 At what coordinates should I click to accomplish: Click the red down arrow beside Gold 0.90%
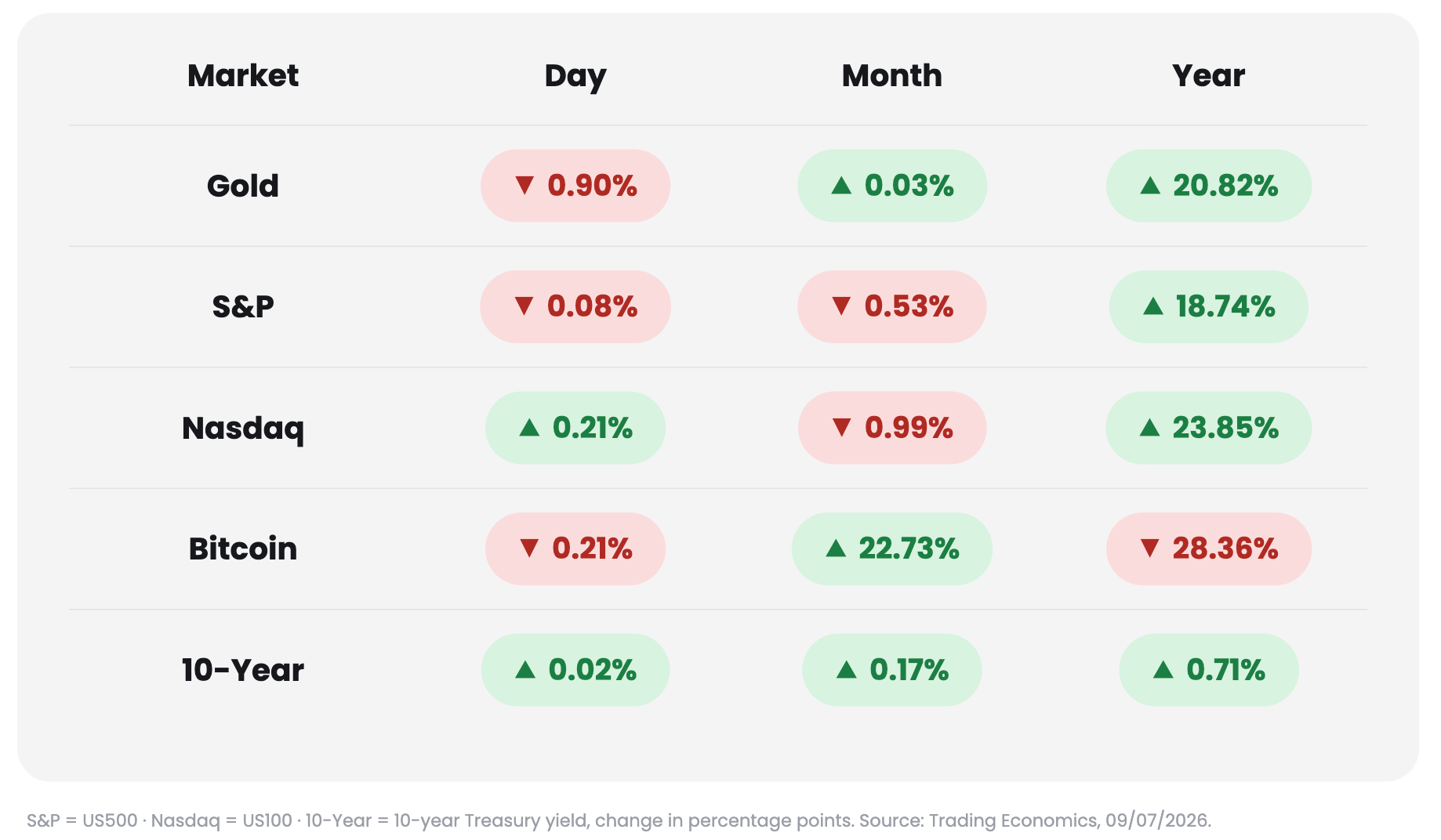click(524, 186)
